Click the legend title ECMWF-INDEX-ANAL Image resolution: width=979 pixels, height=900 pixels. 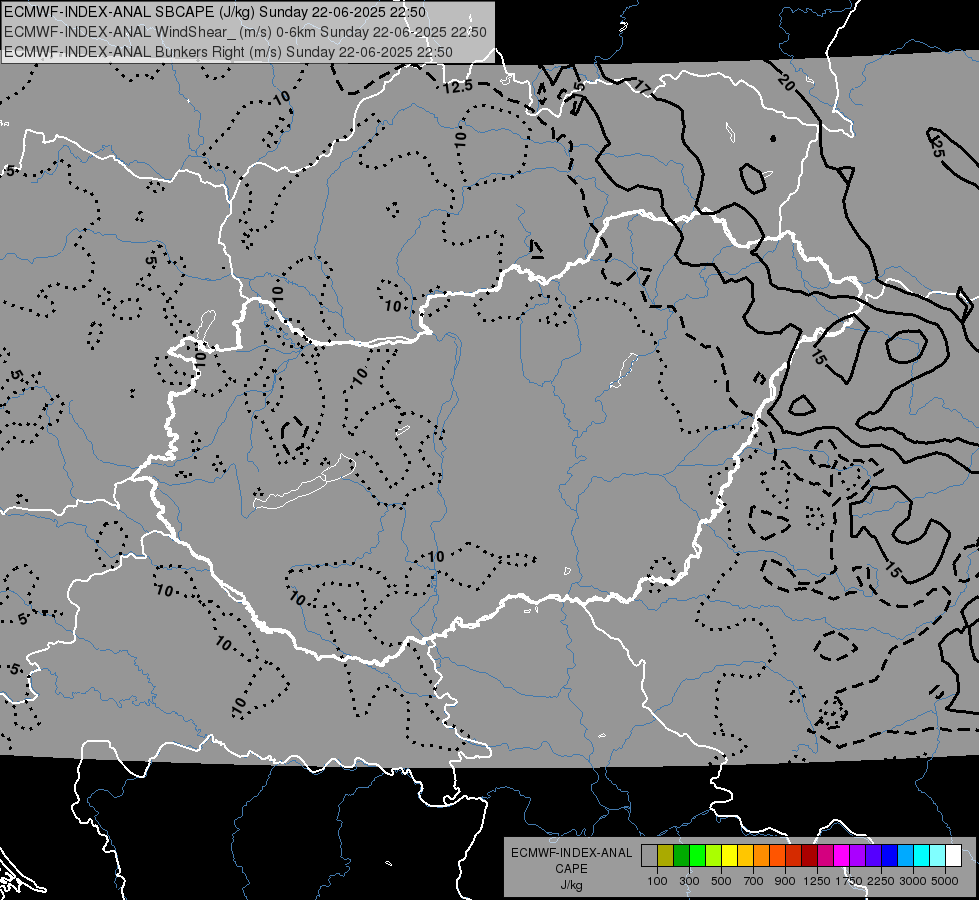coord(571,853)
